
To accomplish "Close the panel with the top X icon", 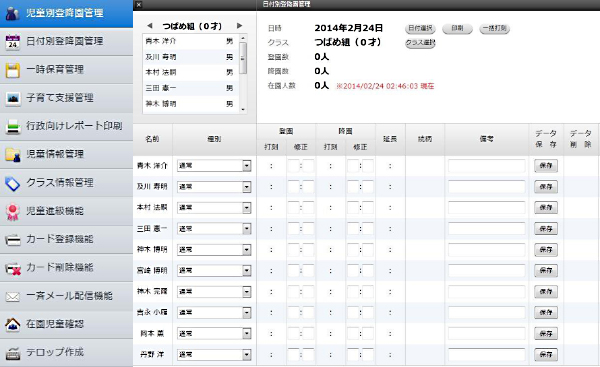I will (139, 5).
